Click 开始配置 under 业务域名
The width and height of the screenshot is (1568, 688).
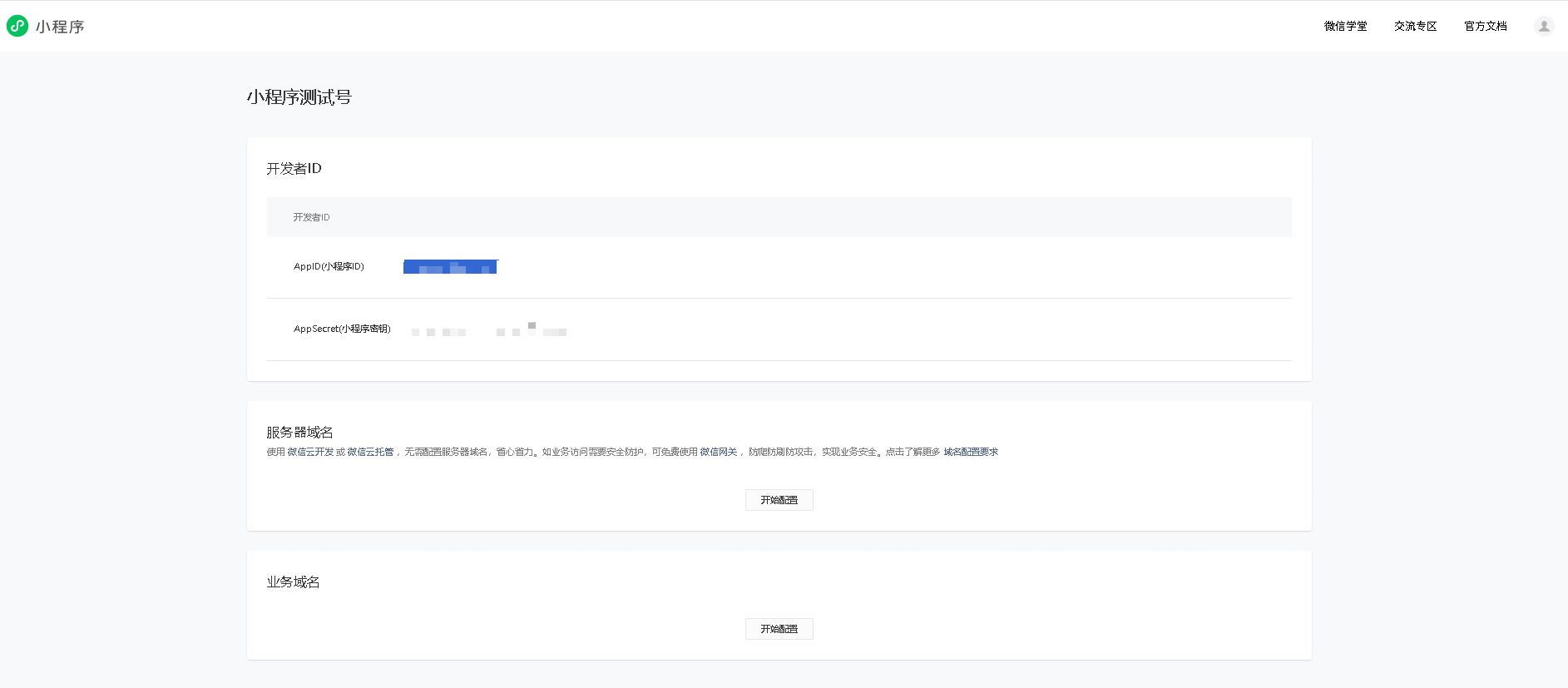779,629
